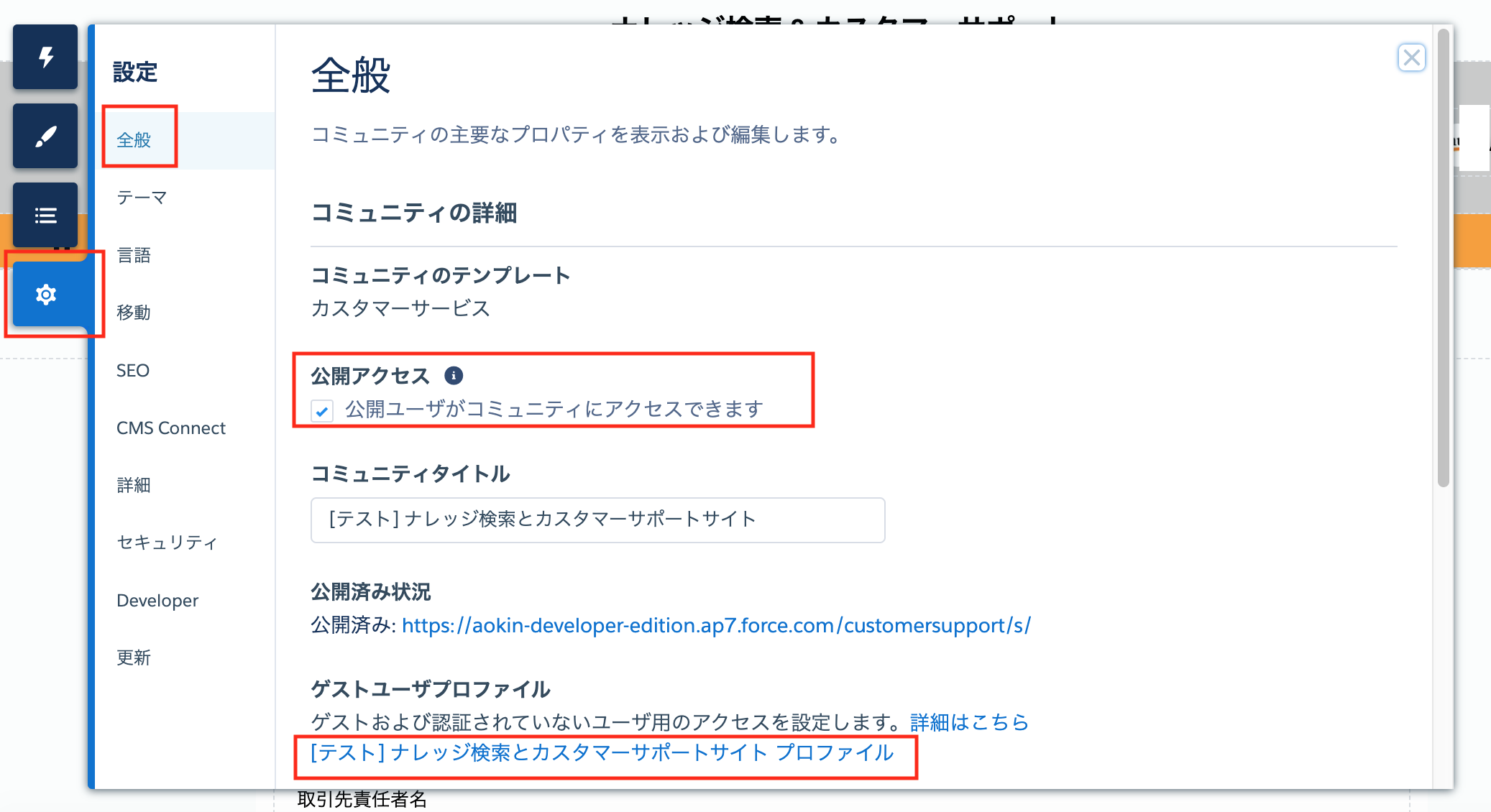The width and height of the screenshot is (1491, 812).
Task: Click the community title input field
Action: point(597,520)
